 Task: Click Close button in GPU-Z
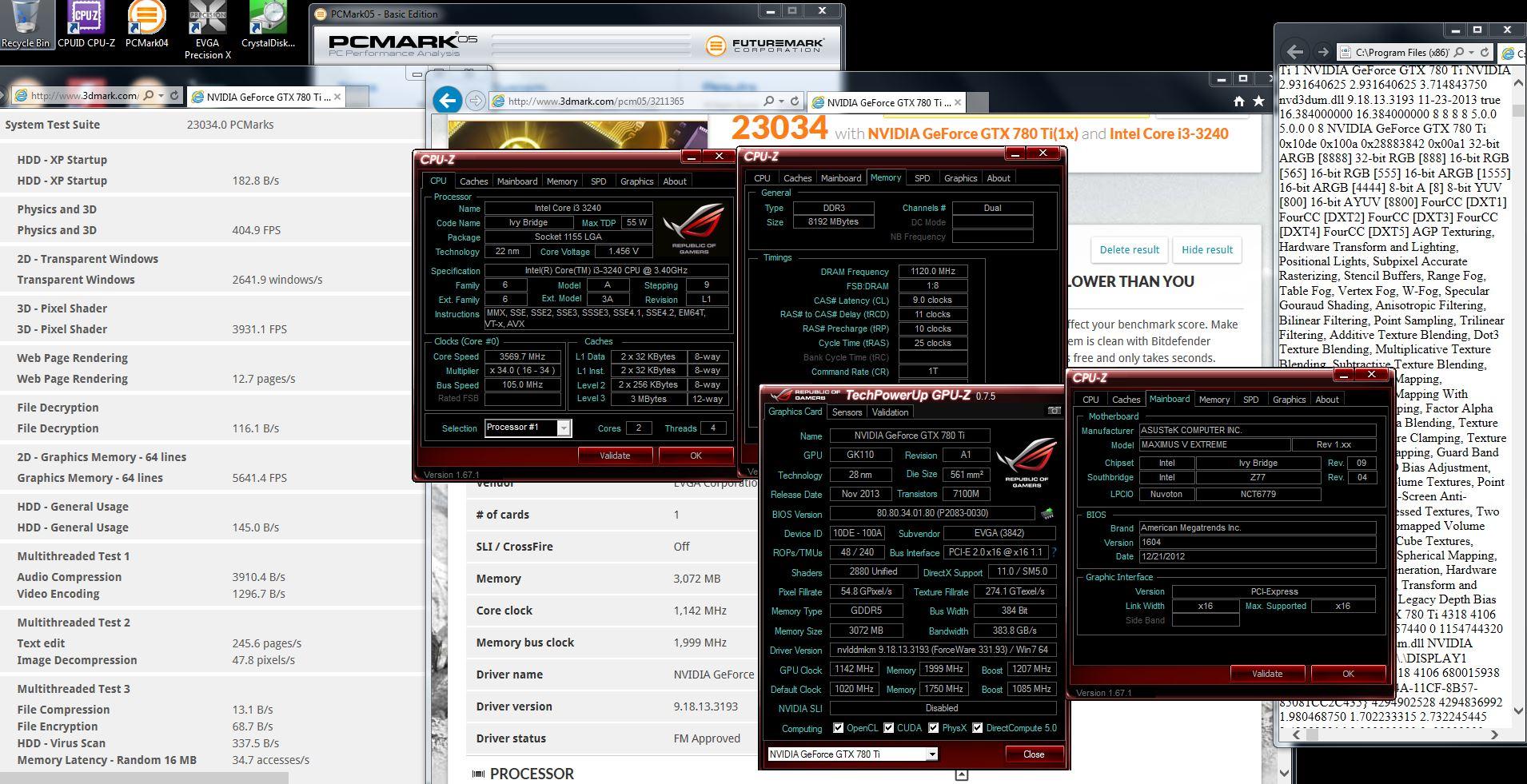[1034, 754]
